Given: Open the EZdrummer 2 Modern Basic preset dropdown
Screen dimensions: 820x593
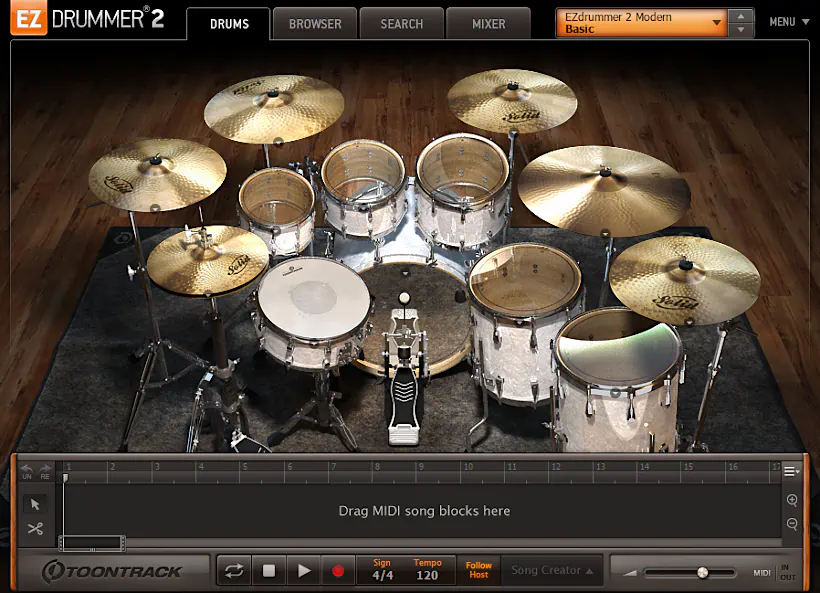Looking at the screenshot, I should coord(641,23).
